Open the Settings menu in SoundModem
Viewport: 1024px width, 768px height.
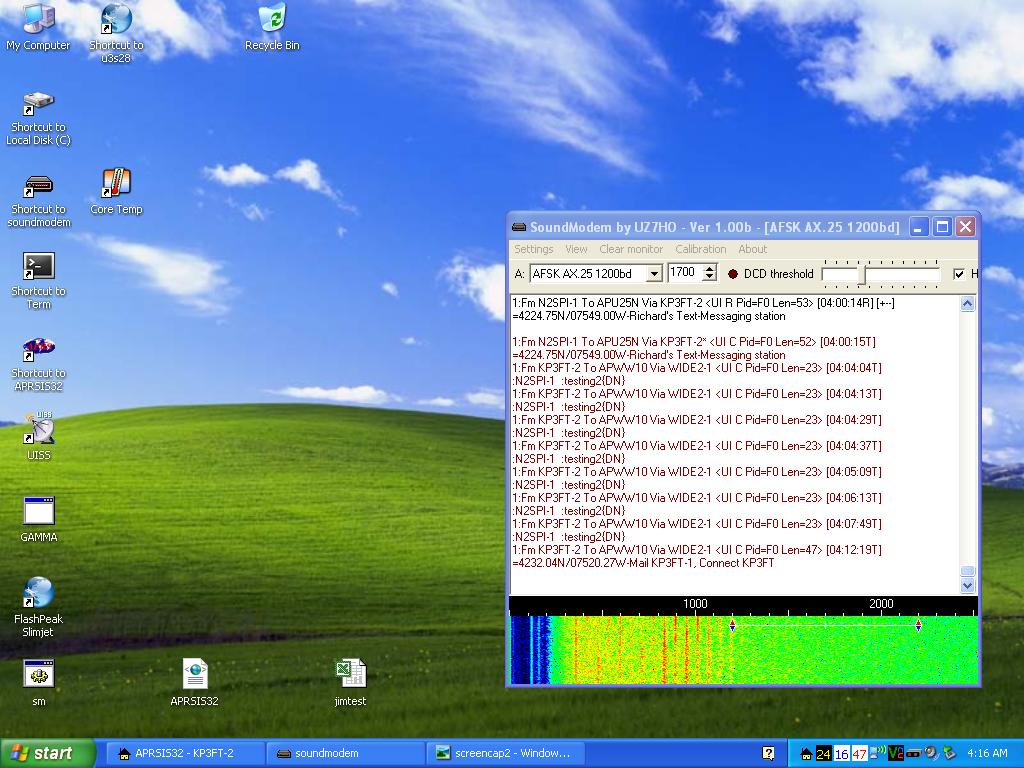[533, 249]
